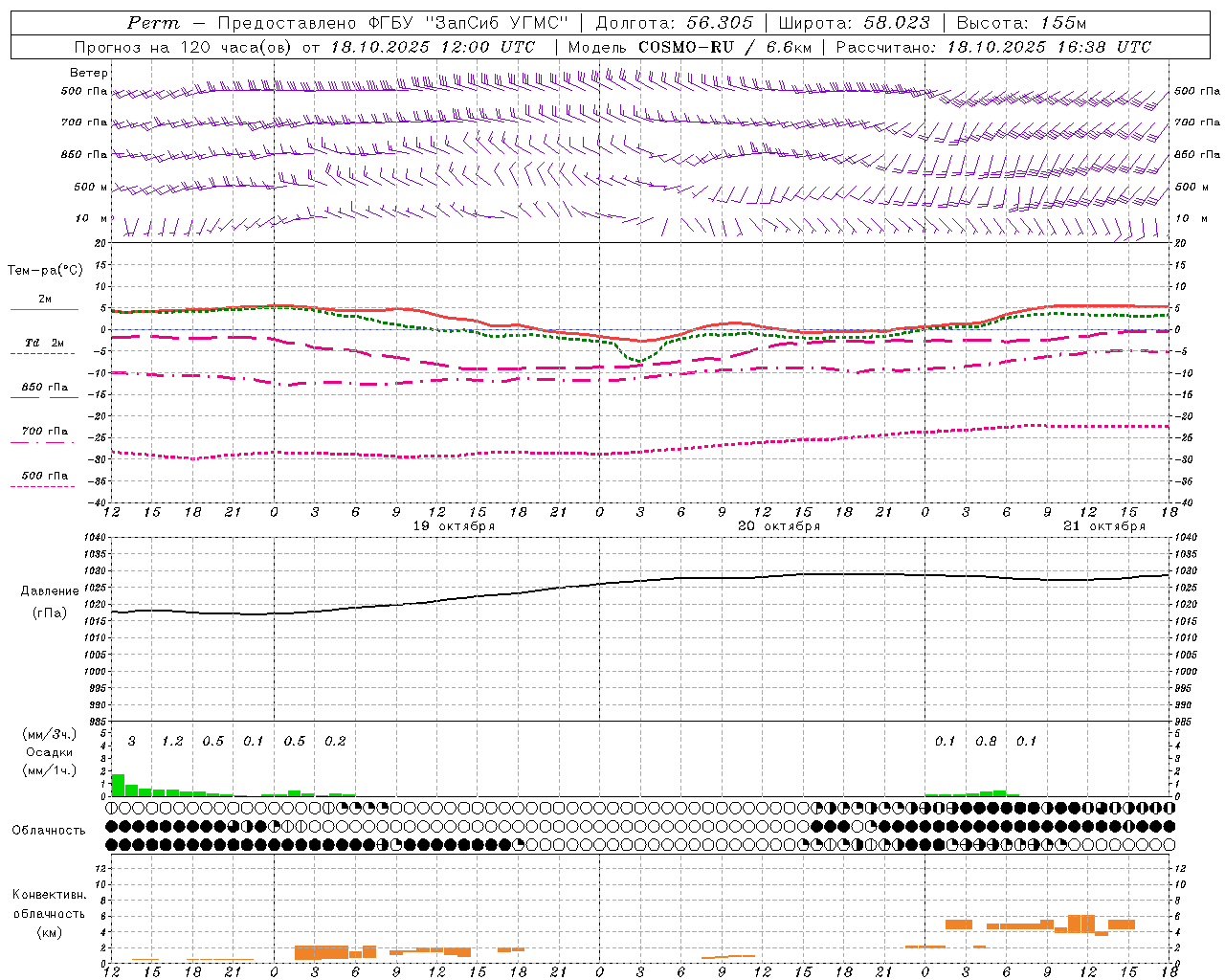
Task: Click the '1.2' three-hour precipitation value
Action: [x=172, y=742]
